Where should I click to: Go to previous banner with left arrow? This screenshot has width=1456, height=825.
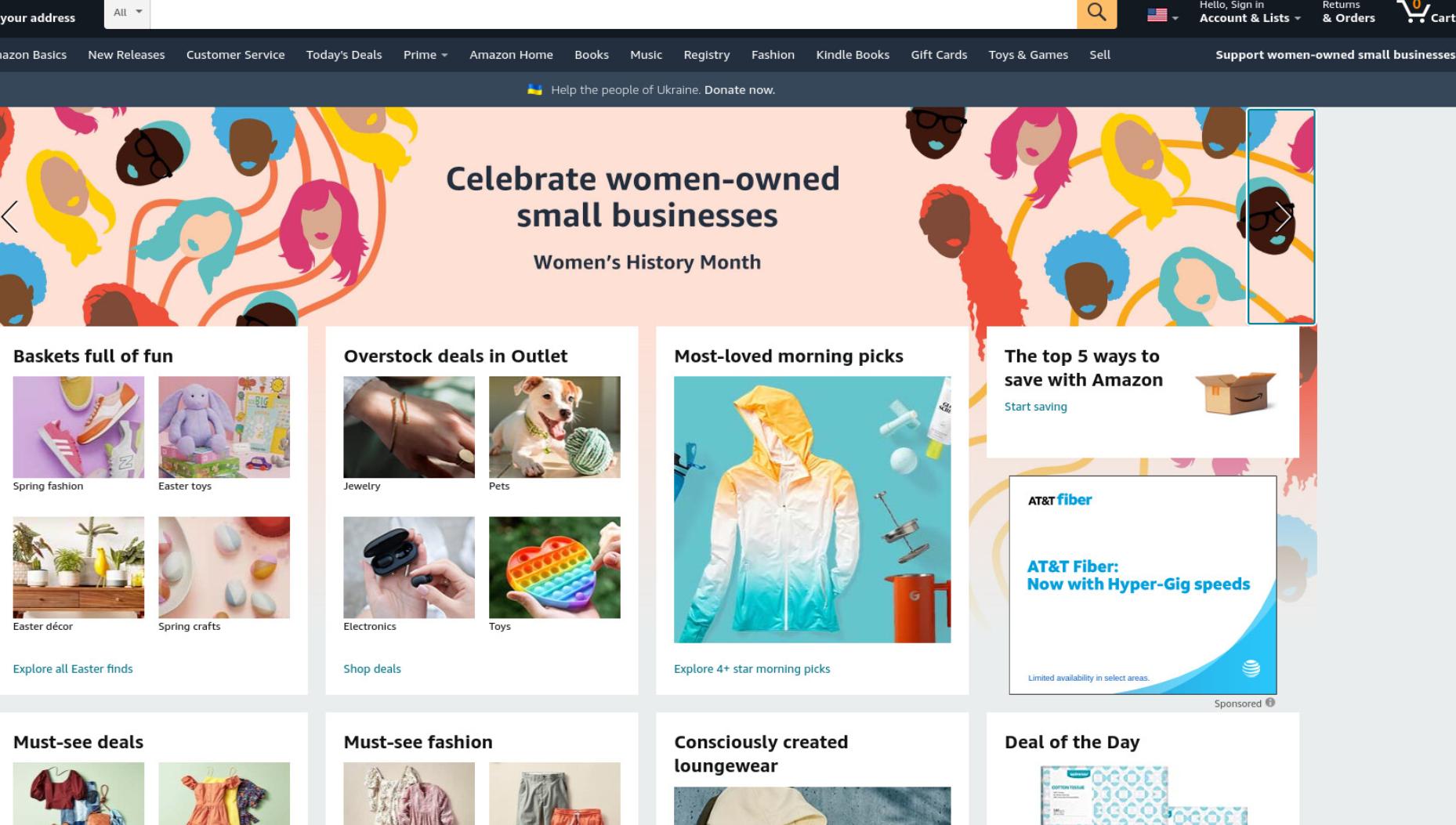(x=10, y=216)
